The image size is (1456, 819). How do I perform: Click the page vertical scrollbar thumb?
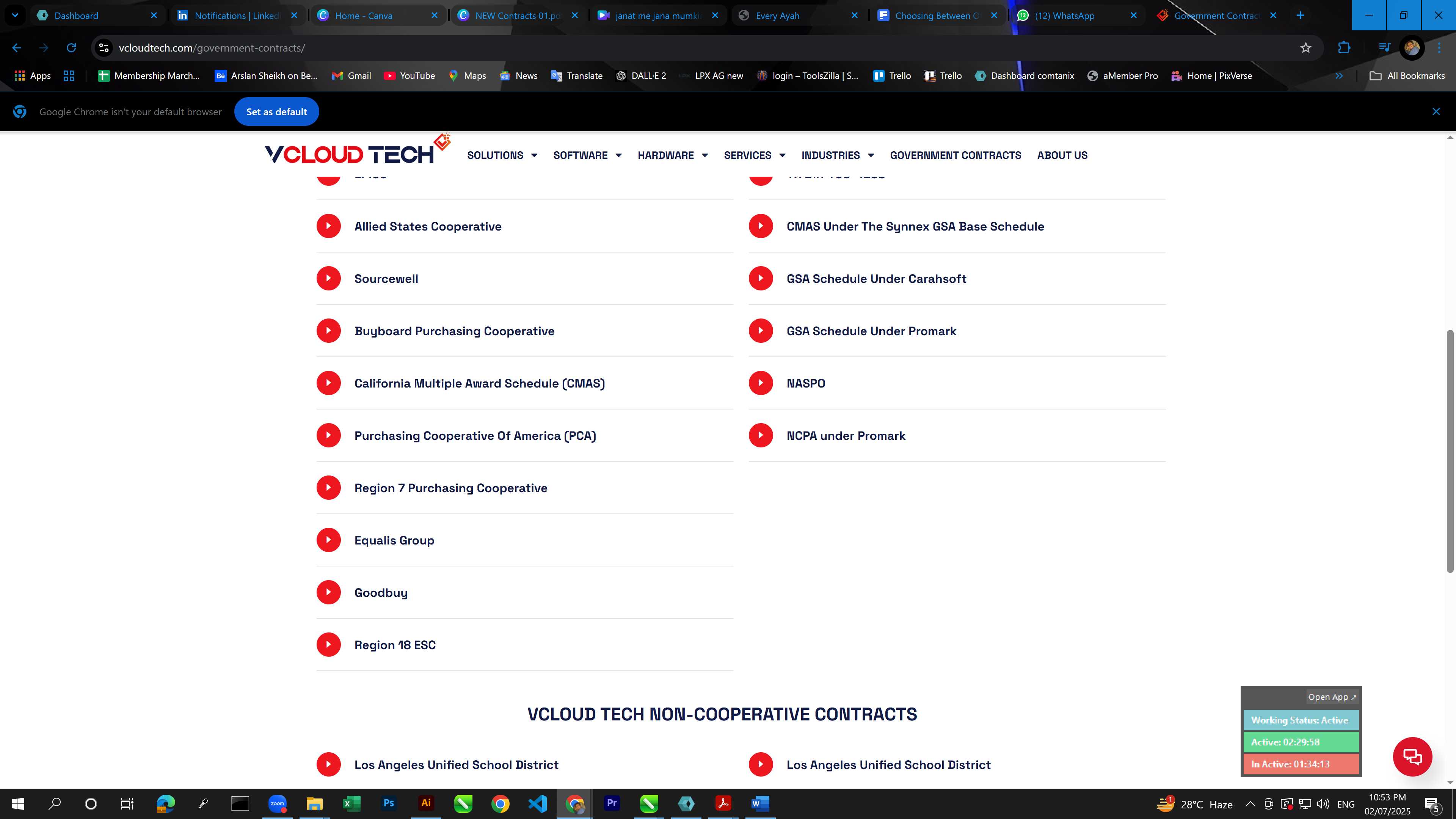click(x=1450, y=450)
